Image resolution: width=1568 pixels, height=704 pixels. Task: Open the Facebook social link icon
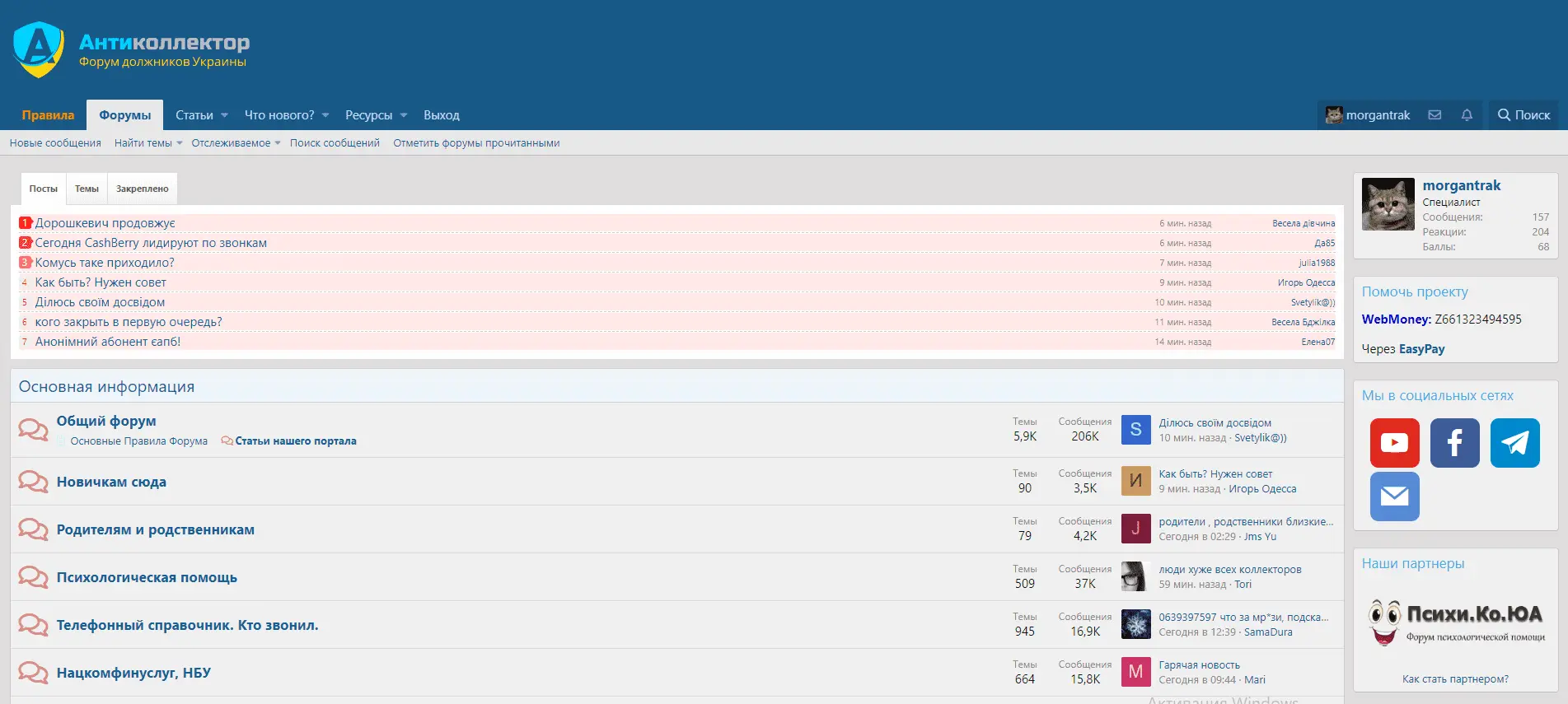tap(1454, 443)
